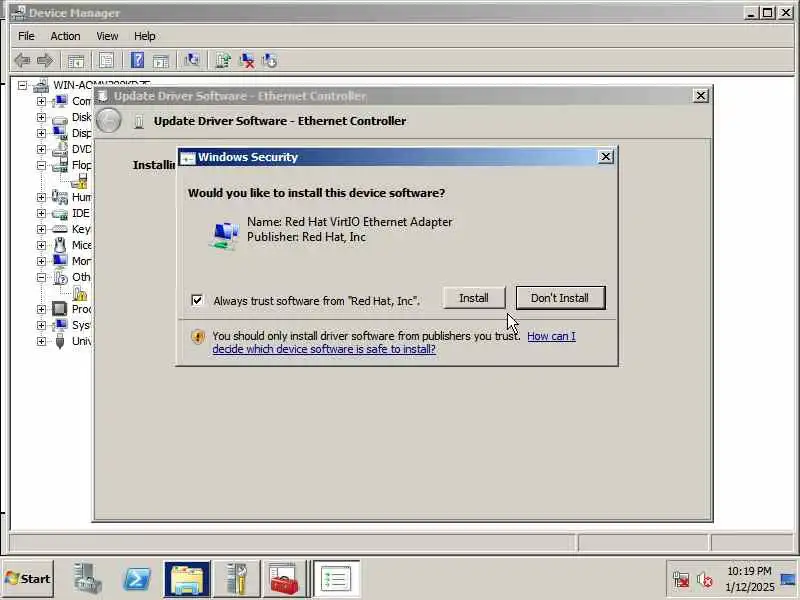Viewport: 800px width, 600px height.
Task: Expand the Keyboards node
Action: point(41,229)
